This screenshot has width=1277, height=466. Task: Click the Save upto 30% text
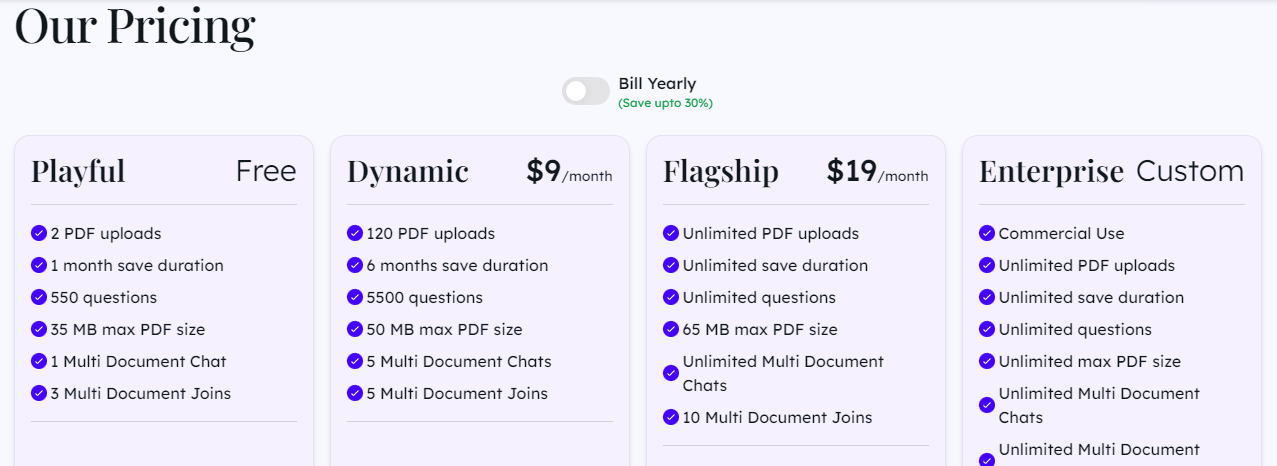pos(665,103)
